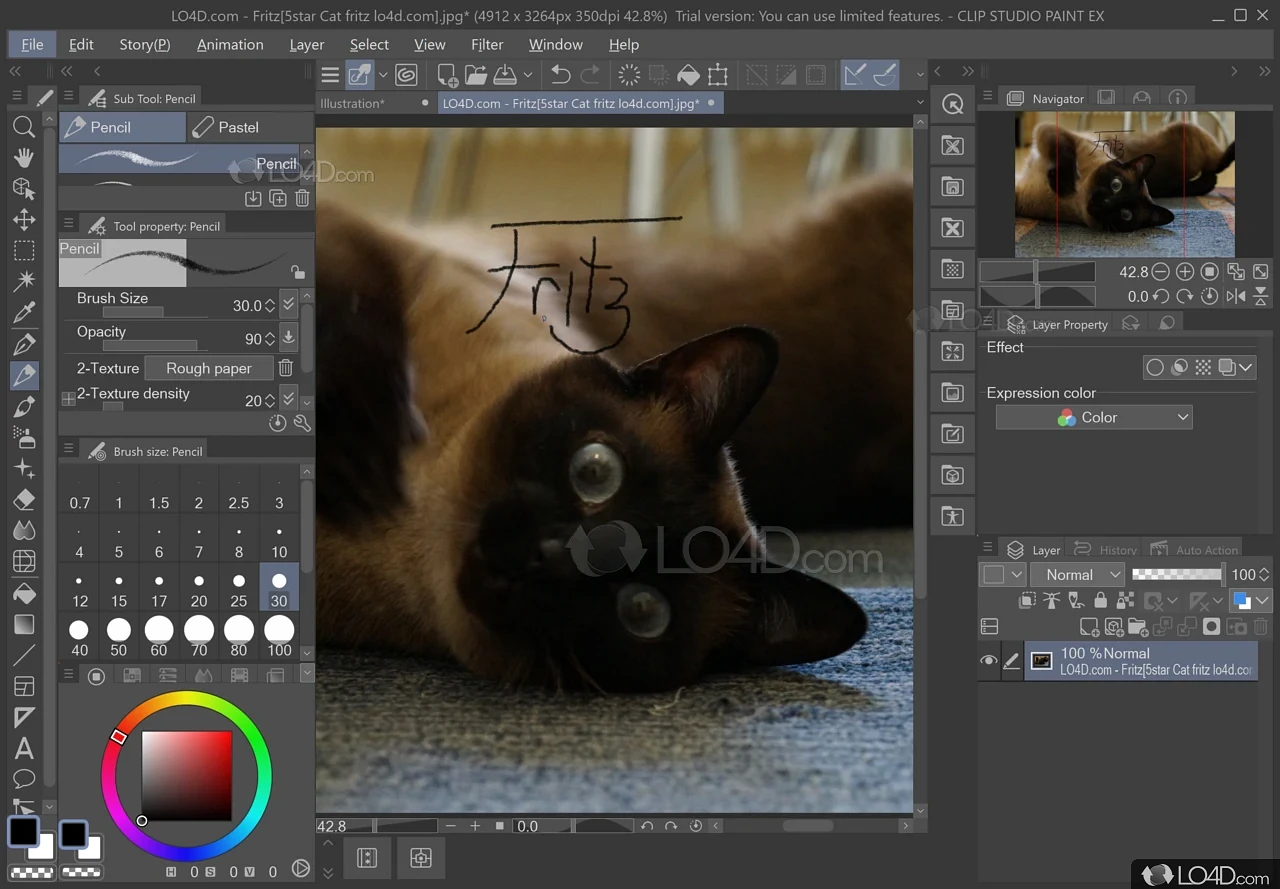Toggle the Border effect circle in Layer Property

click(1154, 368)
